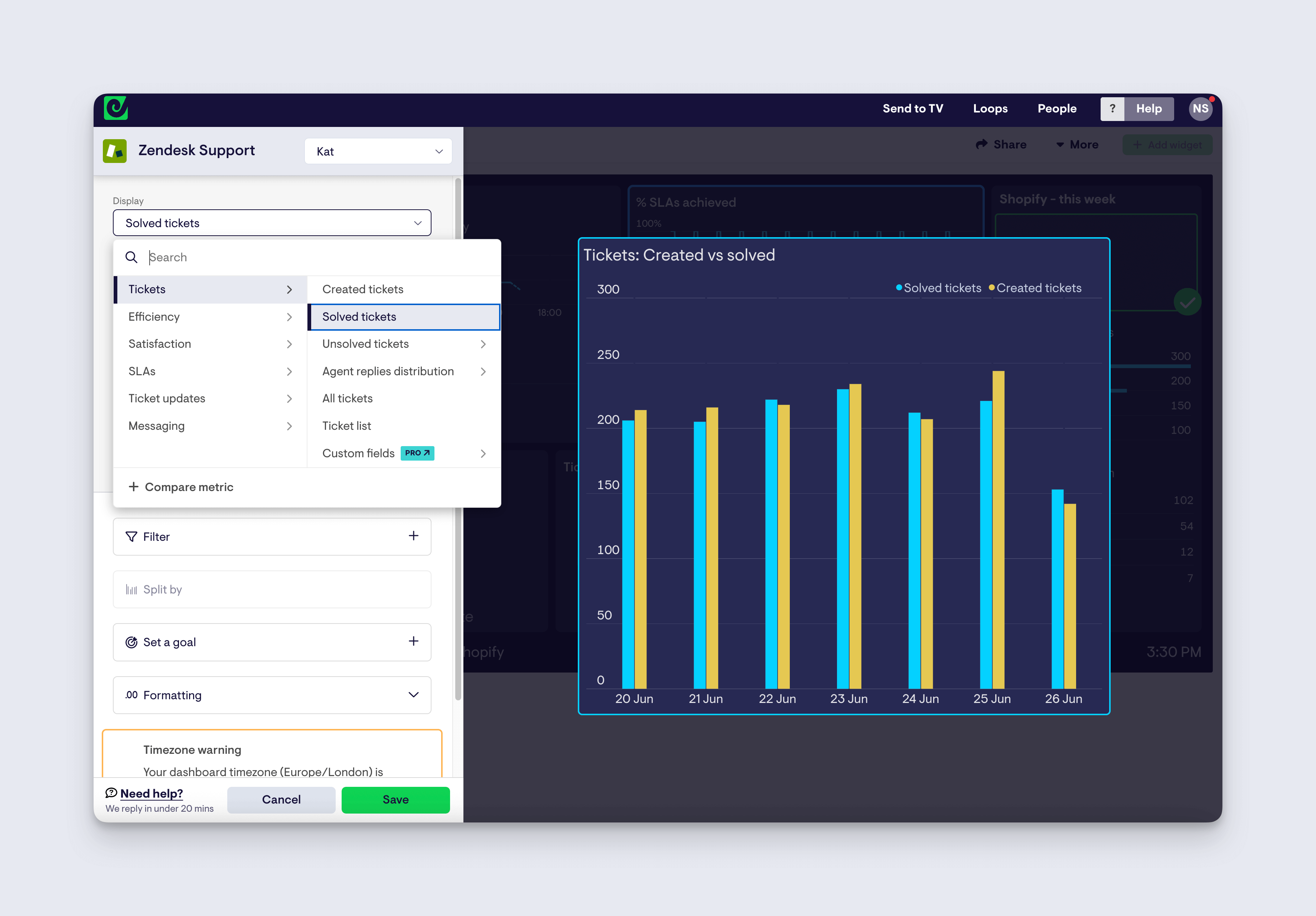Screen dimensions: 1316x916
Task: Click the search magnifier icon
Action: [131, 257]
